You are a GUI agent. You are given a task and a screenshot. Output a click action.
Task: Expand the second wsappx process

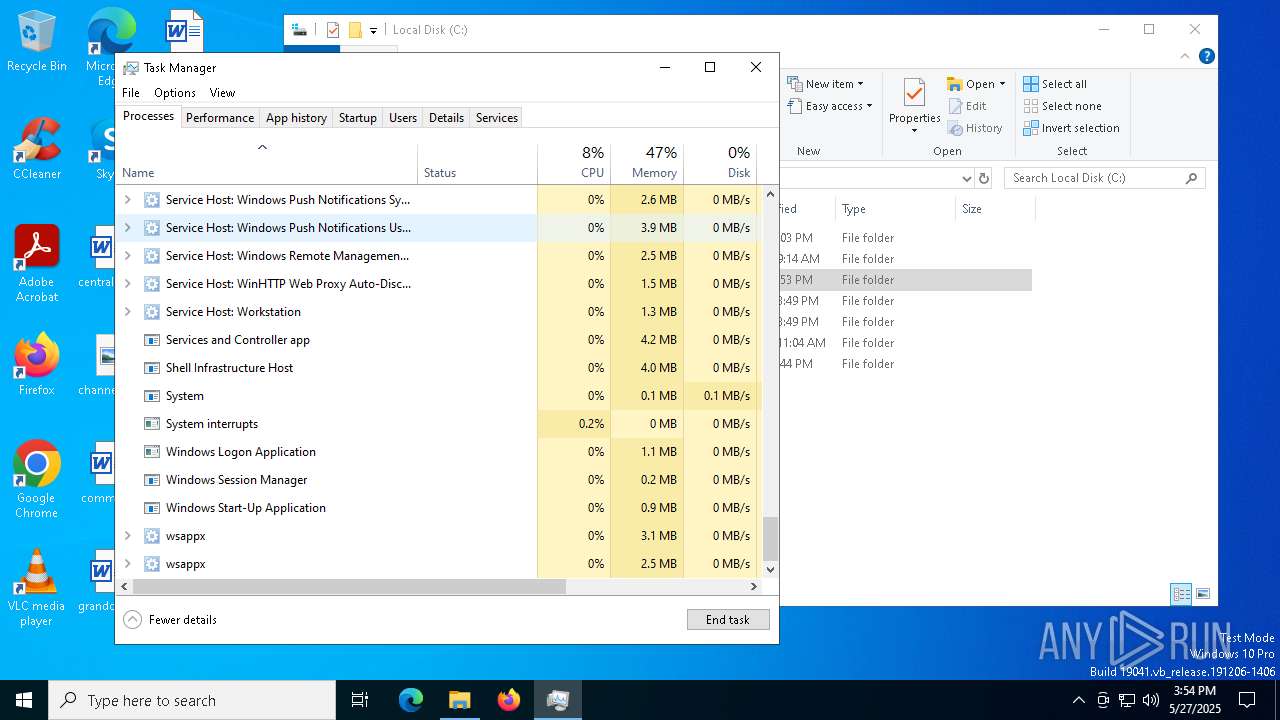coord(127,564)
